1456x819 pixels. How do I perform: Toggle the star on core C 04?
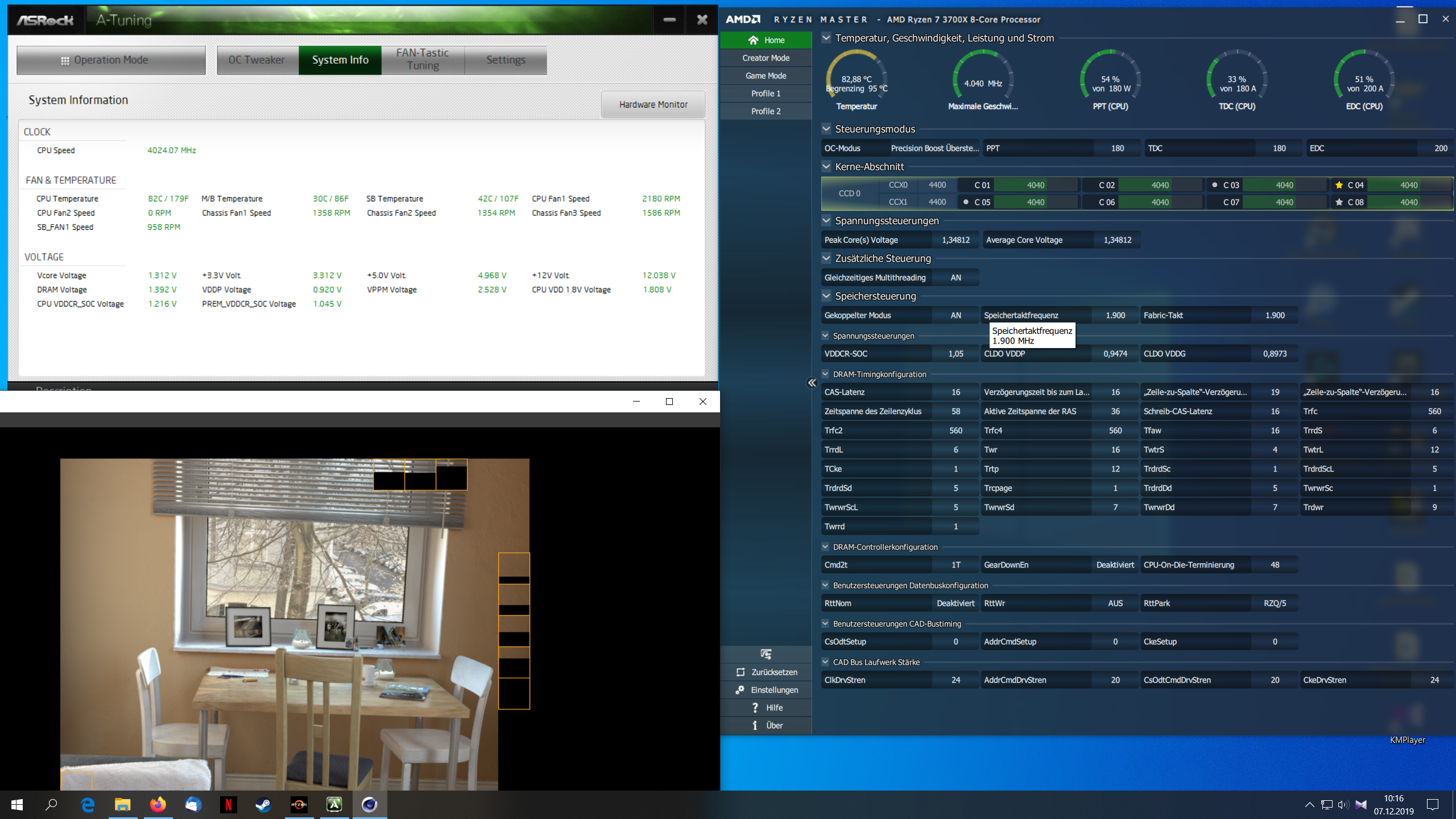click(x=1339, y=185)
